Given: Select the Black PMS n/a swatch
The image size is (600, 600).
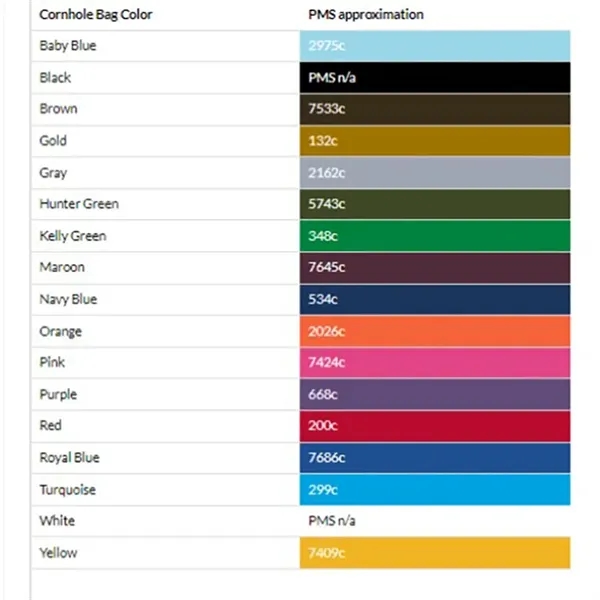Looking at the screenshot, I should pos(435,78).
